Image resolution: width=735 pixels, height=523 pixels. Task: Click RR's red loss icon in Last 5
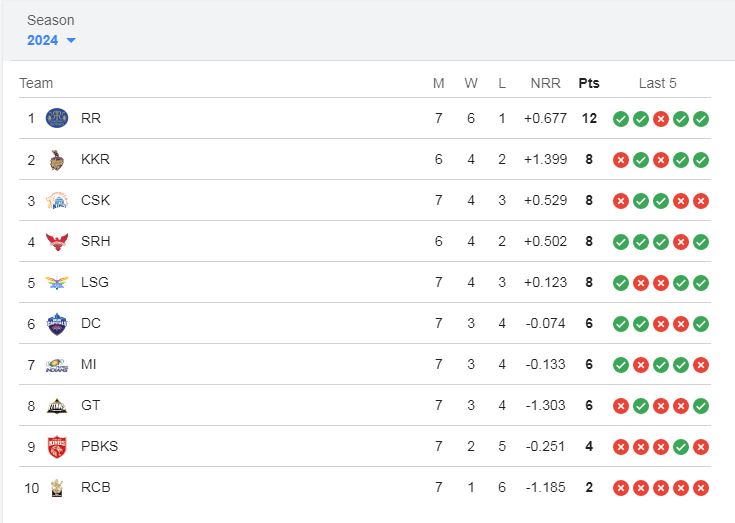(660, 119)
